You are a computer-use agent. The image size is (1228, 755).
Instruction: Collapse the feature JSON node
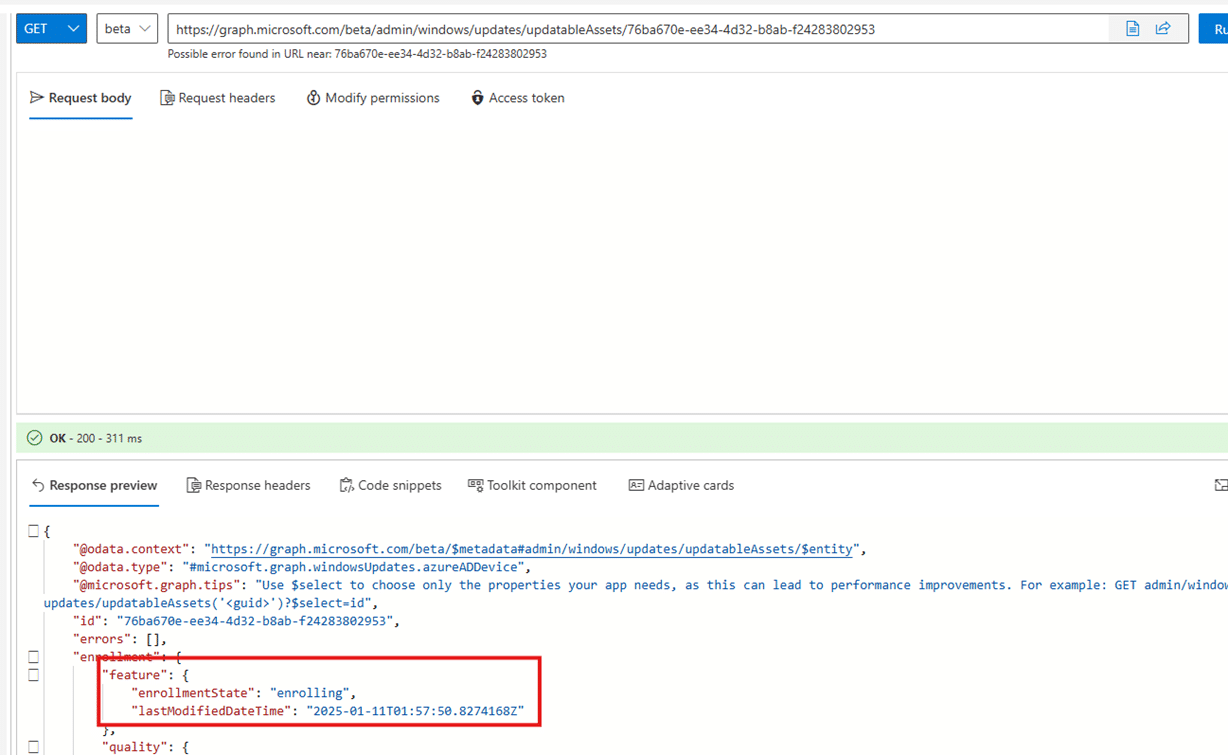pyautogui.click(x=33, y=675)
